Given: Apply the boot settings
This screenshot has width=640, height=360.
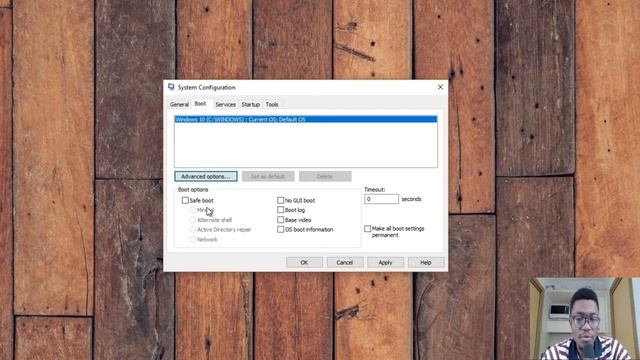Looking at the screenshot, I should (385, 262).
